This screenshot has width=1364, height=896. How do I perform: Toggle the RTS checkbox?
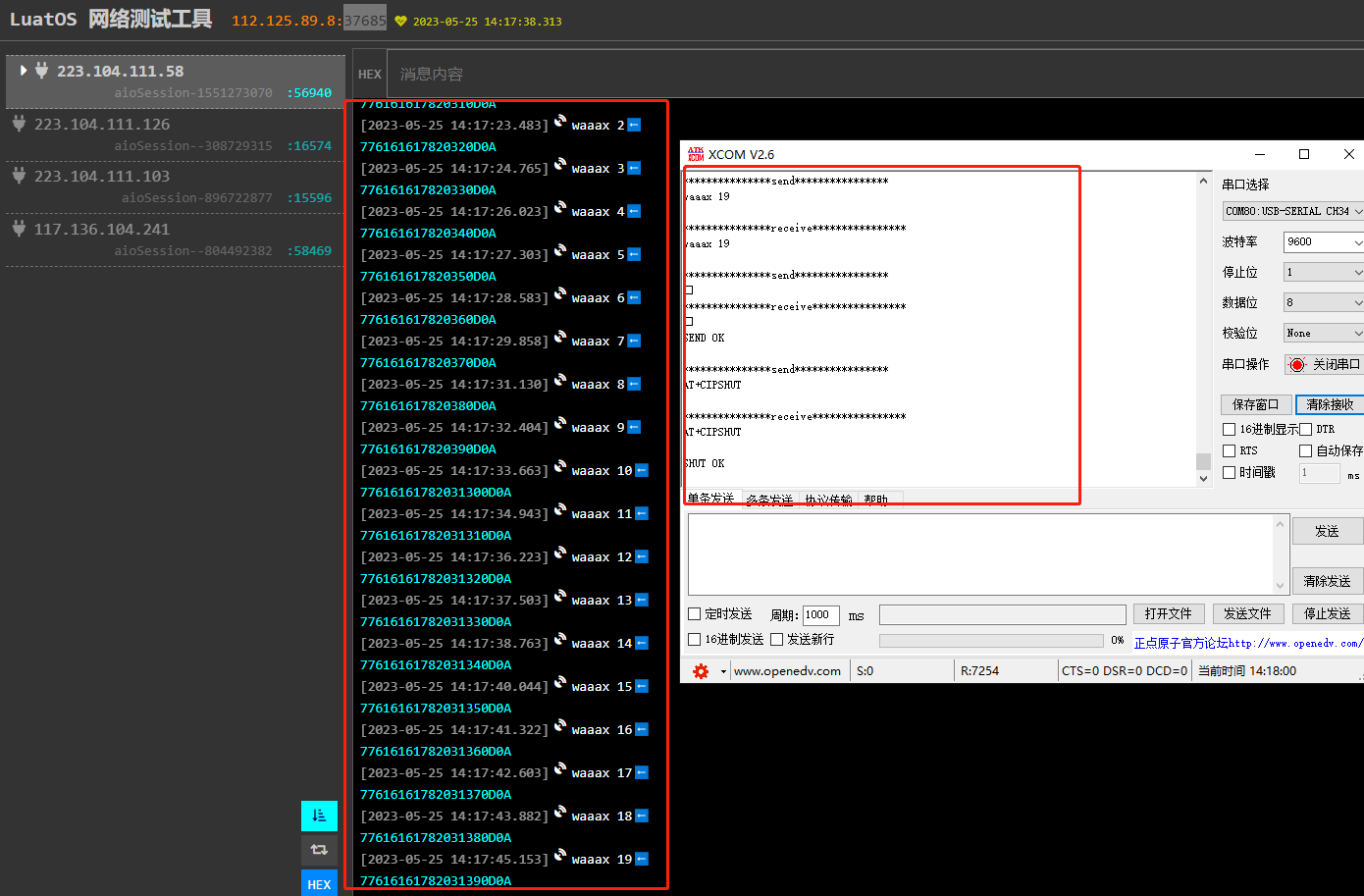coord(1229,450)
